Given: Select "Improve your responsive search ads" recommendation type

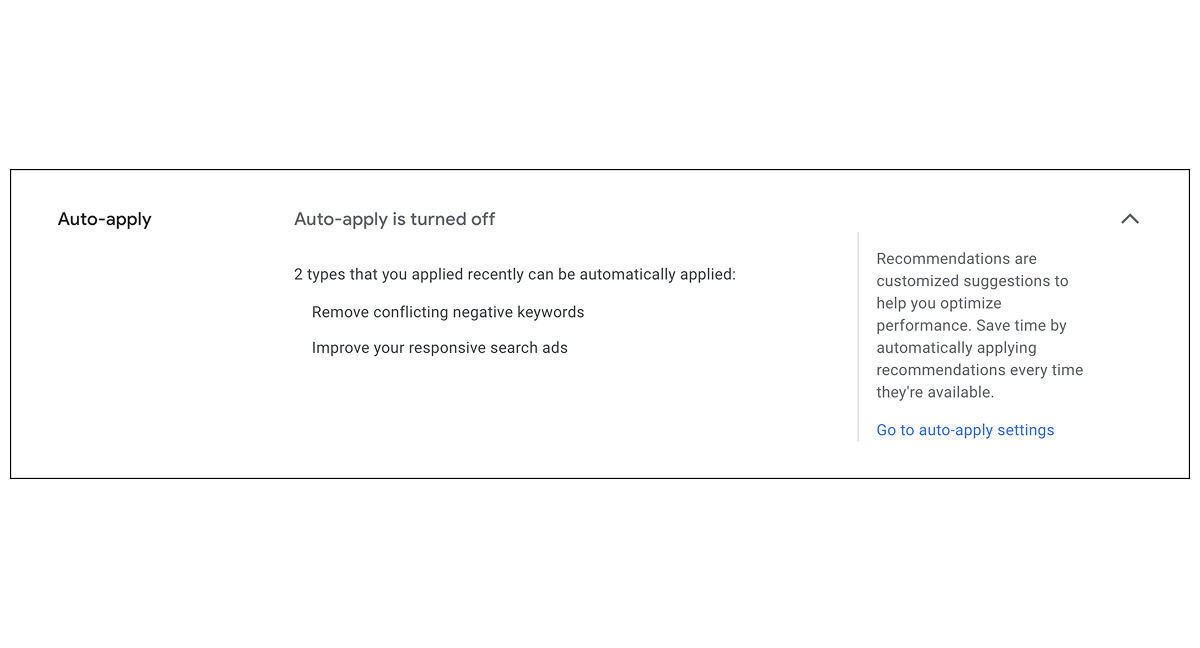Looking at the screenshot, I should point(439,348).
